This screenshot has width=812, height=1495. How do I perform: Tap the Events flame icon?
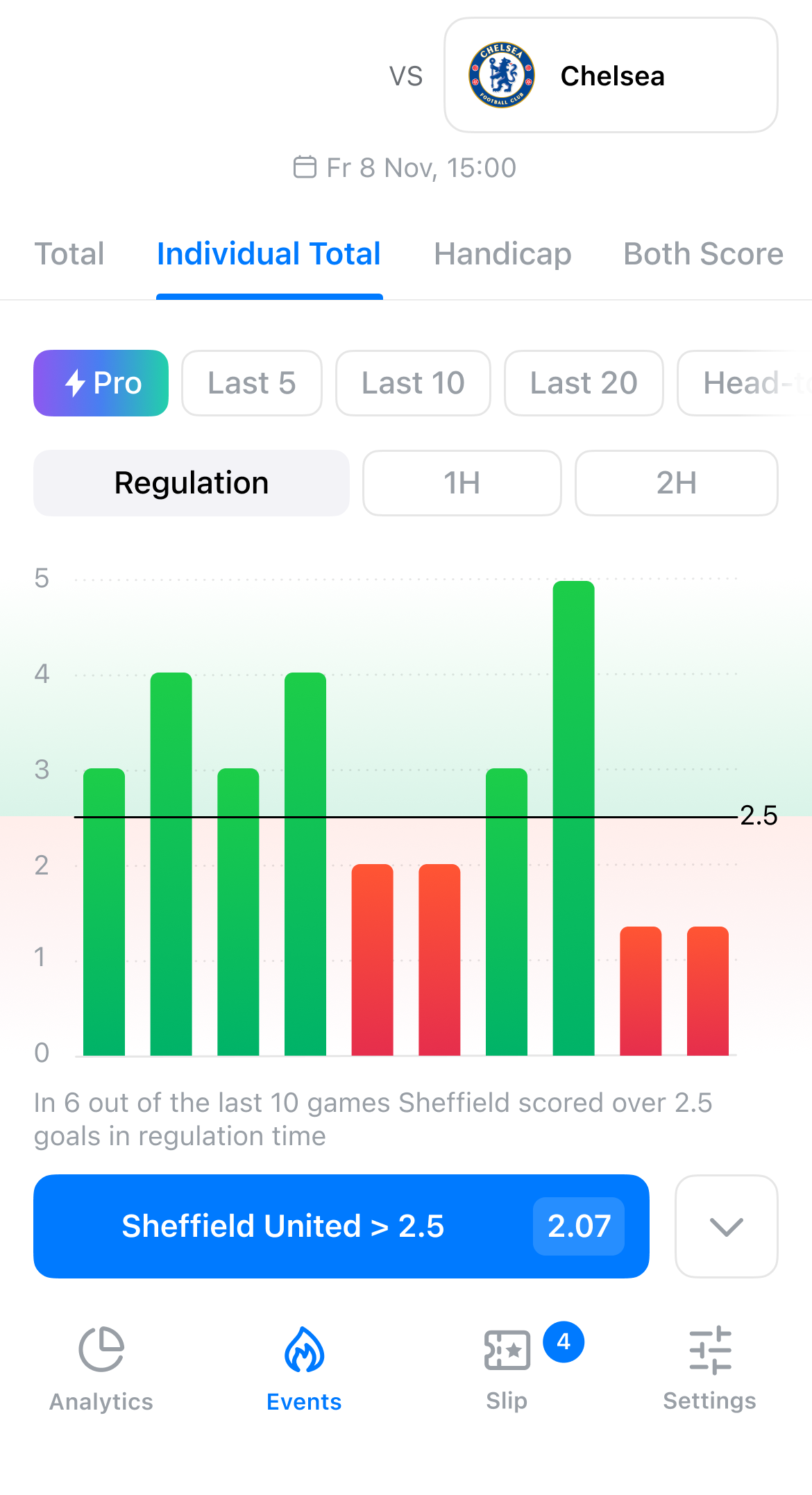[304, 1349]
